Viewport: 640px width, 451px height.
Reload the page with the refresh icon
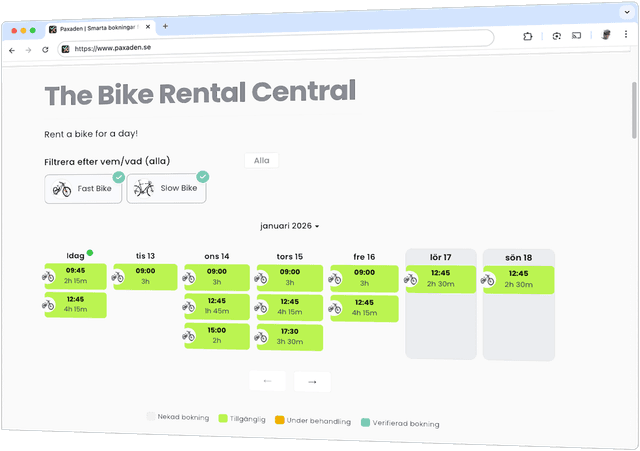coord(45,50)
